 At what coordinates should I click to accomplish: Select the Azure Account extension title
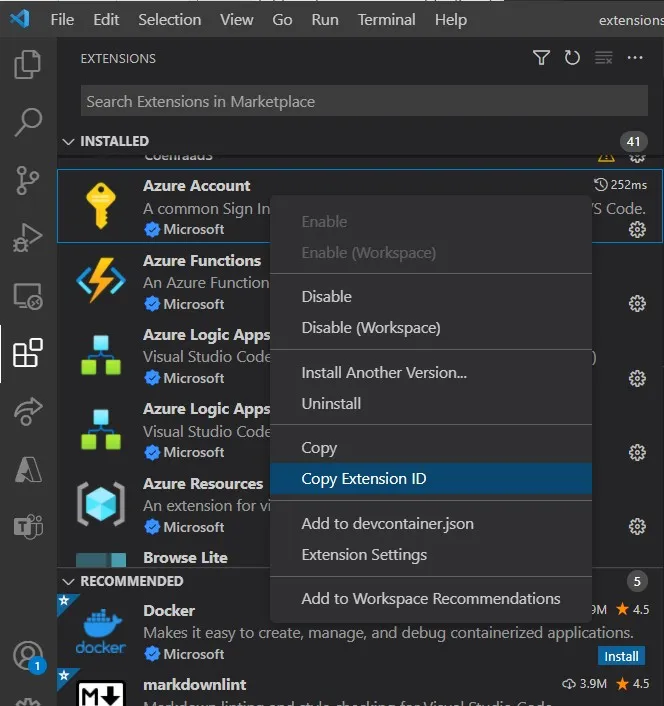pyautogui.click(x=196, y=186)
